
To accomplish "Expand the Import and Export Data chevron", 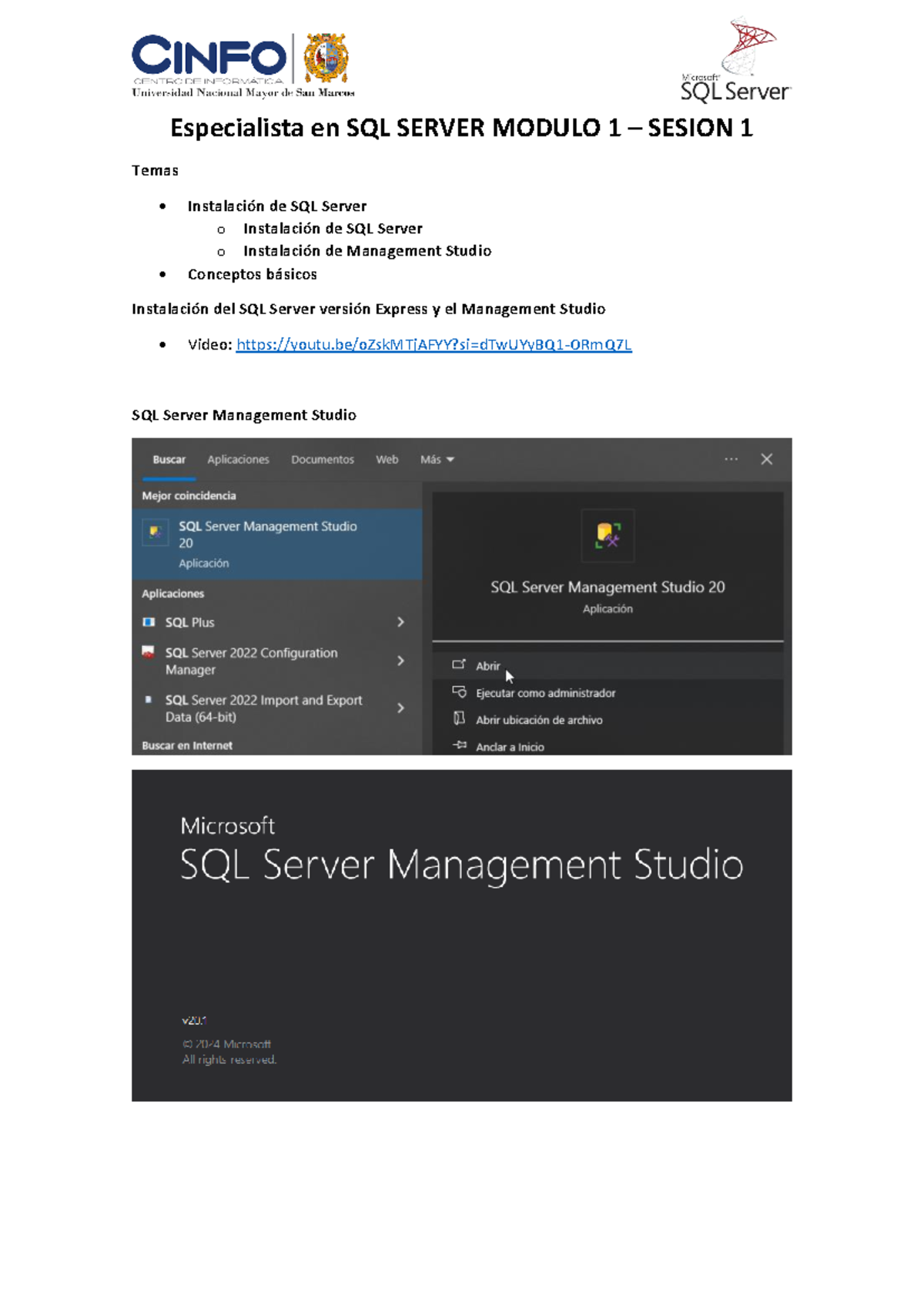I will pyautogui.click(x=400, y=708).
